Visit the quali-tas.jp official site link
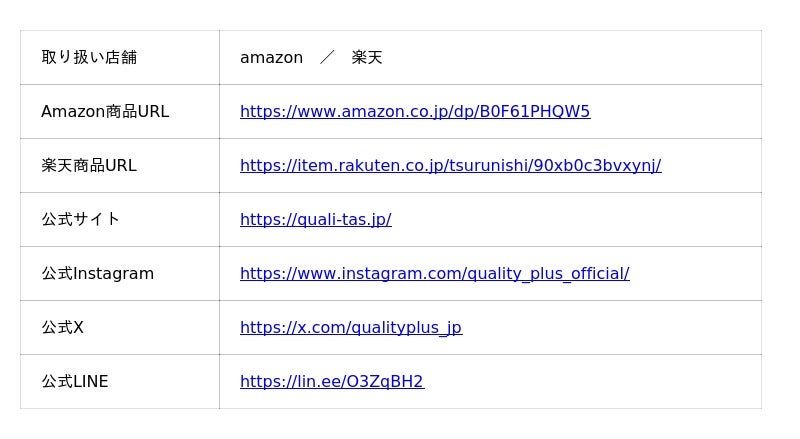The image size is (800, 439). click(315, 220)
